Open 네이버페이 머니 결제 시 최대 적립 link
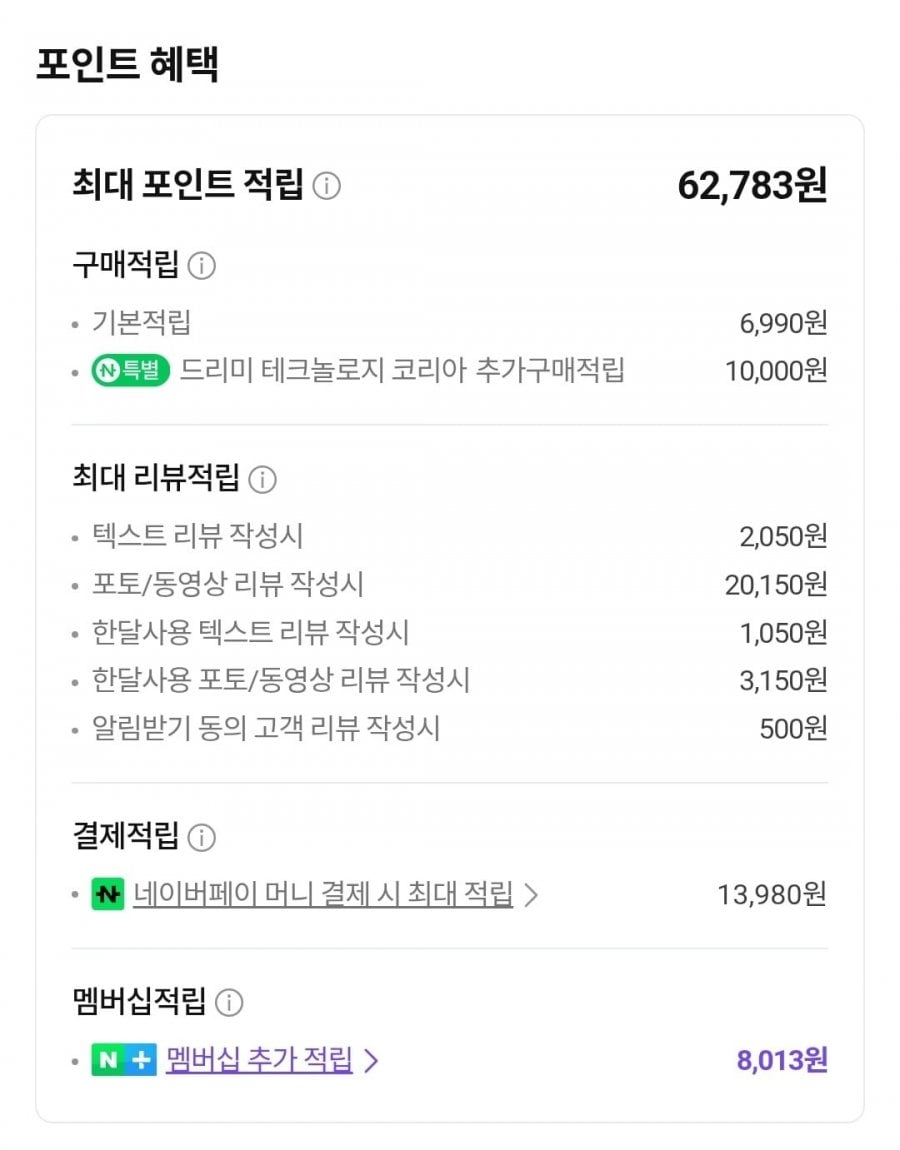Image resolution: width=900 pixels, height=1150 pixels. pos(322,894)
